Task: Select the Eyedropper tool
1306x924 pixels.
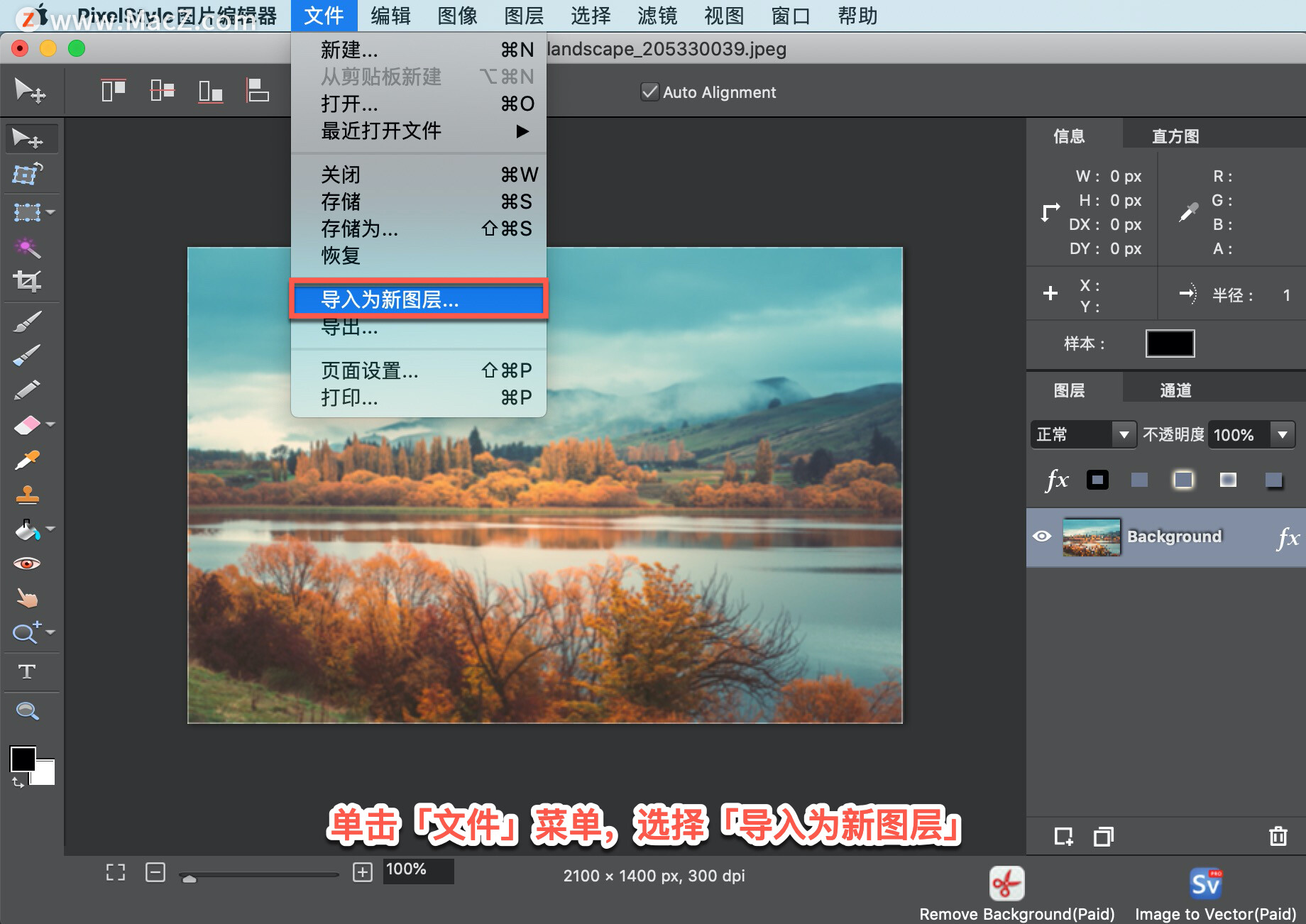Action: (28, 460)
